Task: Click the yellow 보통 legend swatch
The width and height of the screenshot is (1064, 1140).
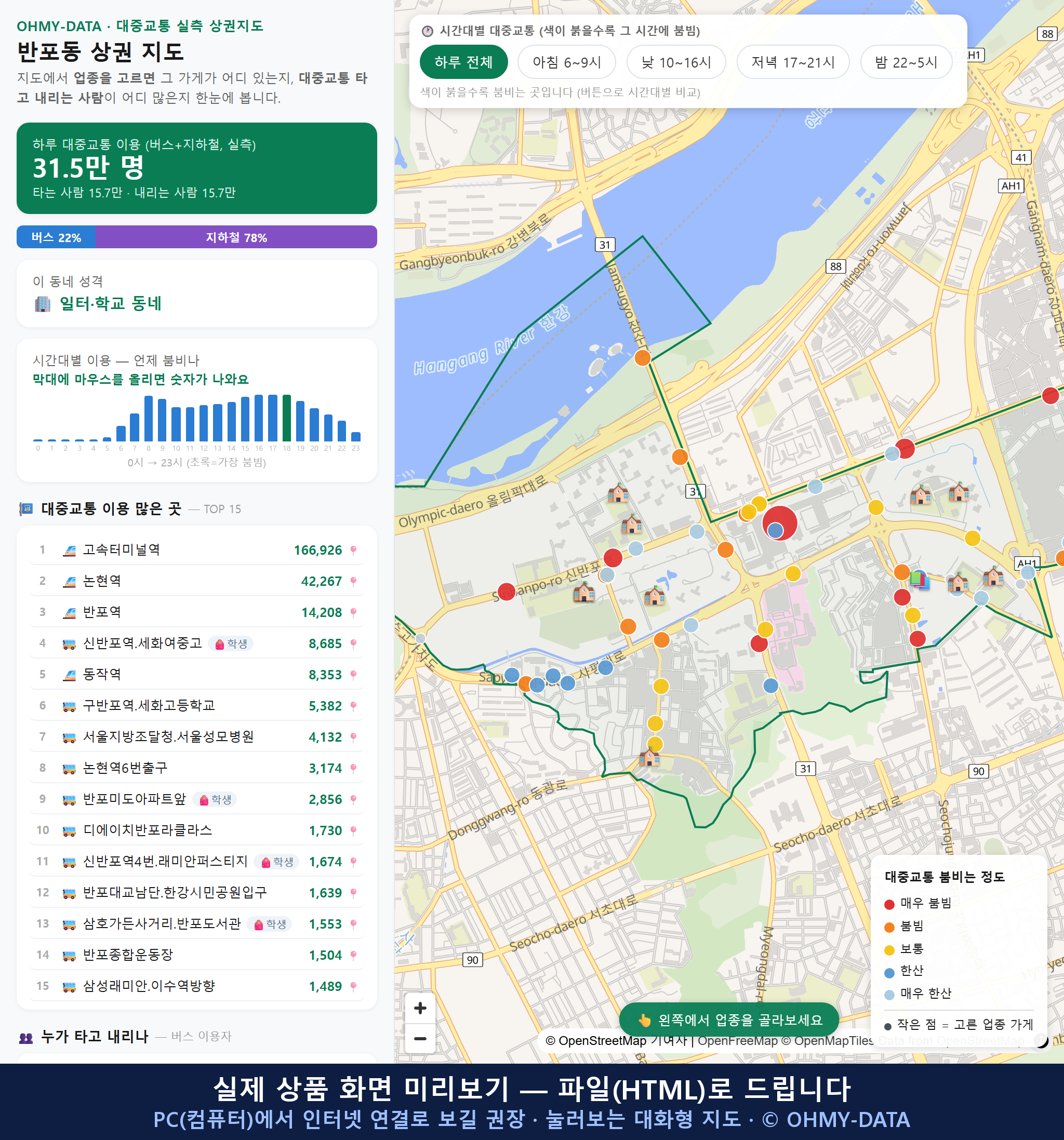Action: click(889, 949)
